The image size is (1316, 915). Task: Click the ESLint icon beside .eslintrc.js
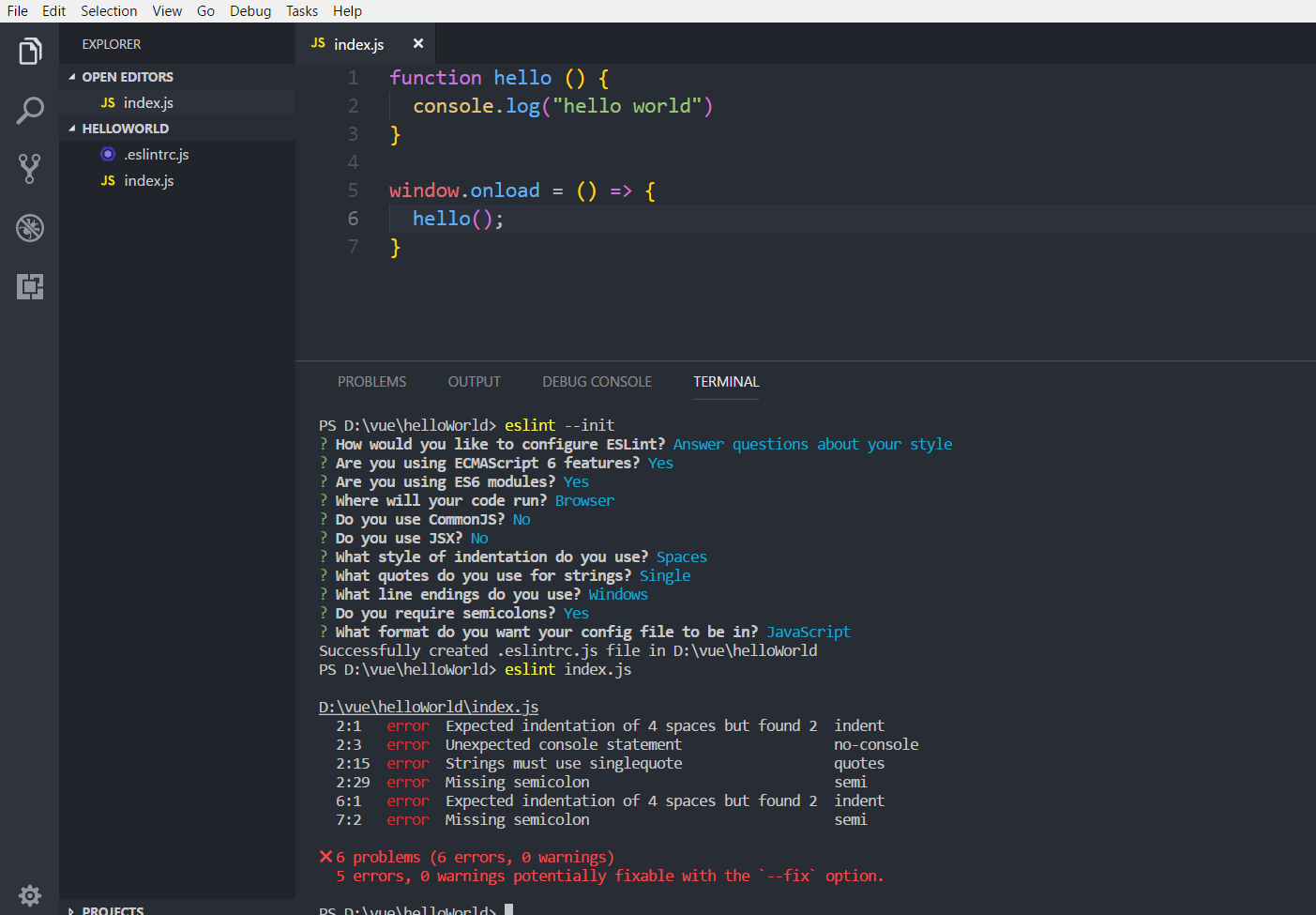point(108,154)
